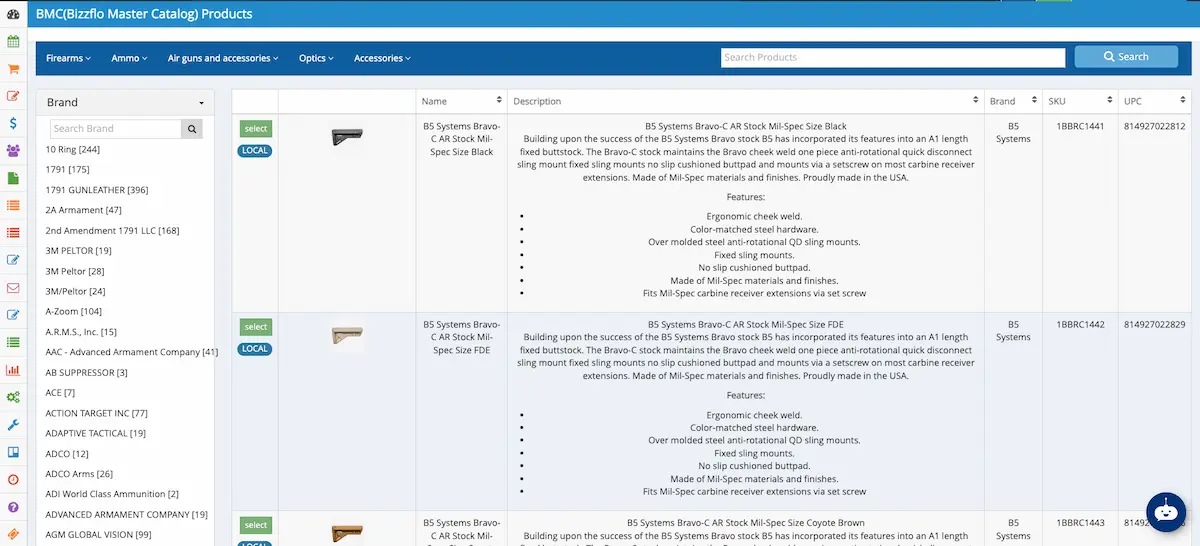
Task: Open the red bar chart reports icon
Action: [13, 370]
